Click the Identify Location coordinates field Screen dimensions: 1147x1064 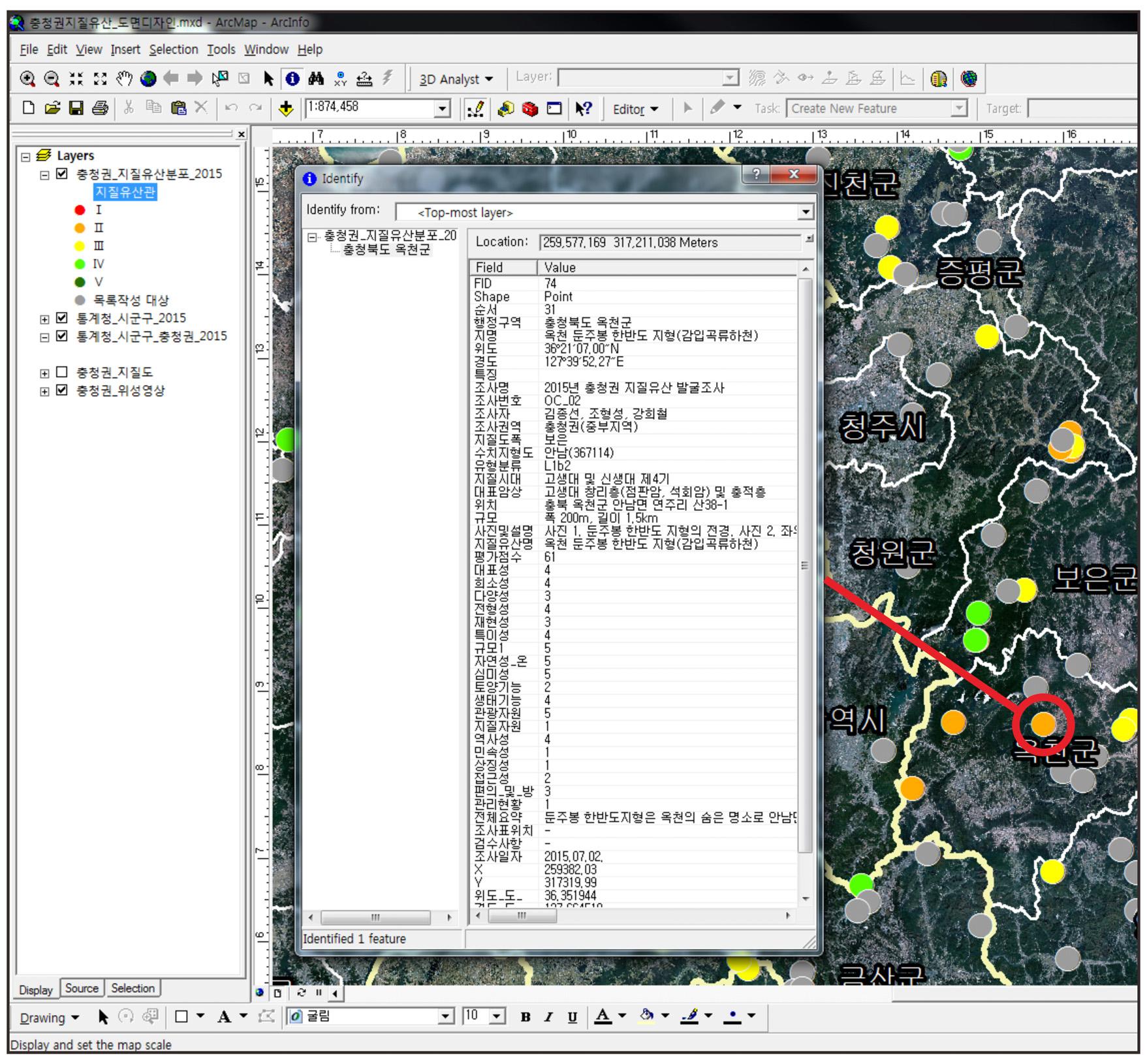pos(670,242)
